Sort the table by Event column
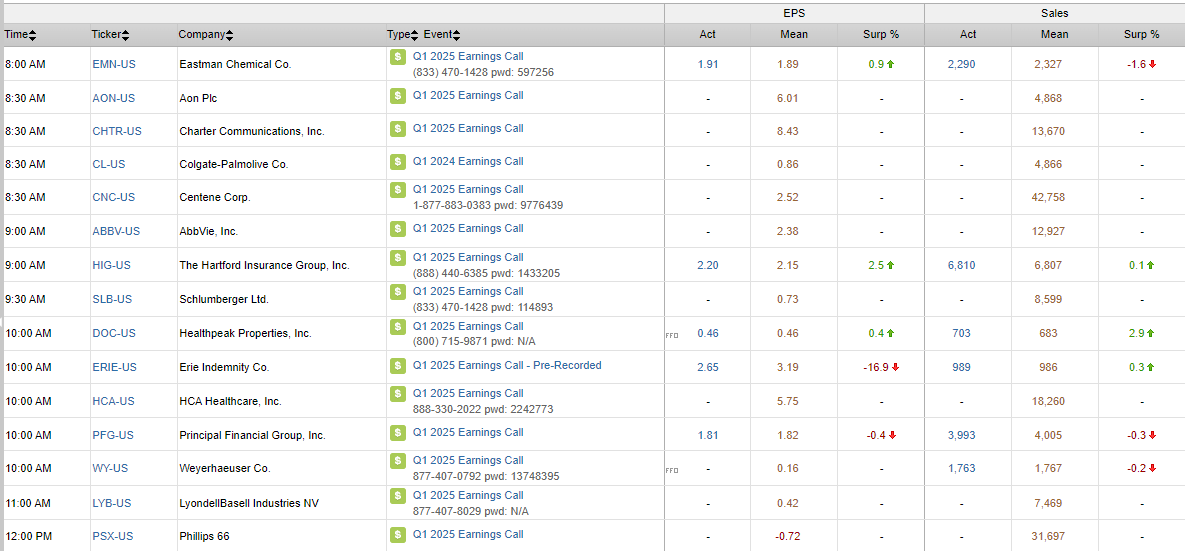Viewport: 1185px width, 551px height. [x=442, y=35]
